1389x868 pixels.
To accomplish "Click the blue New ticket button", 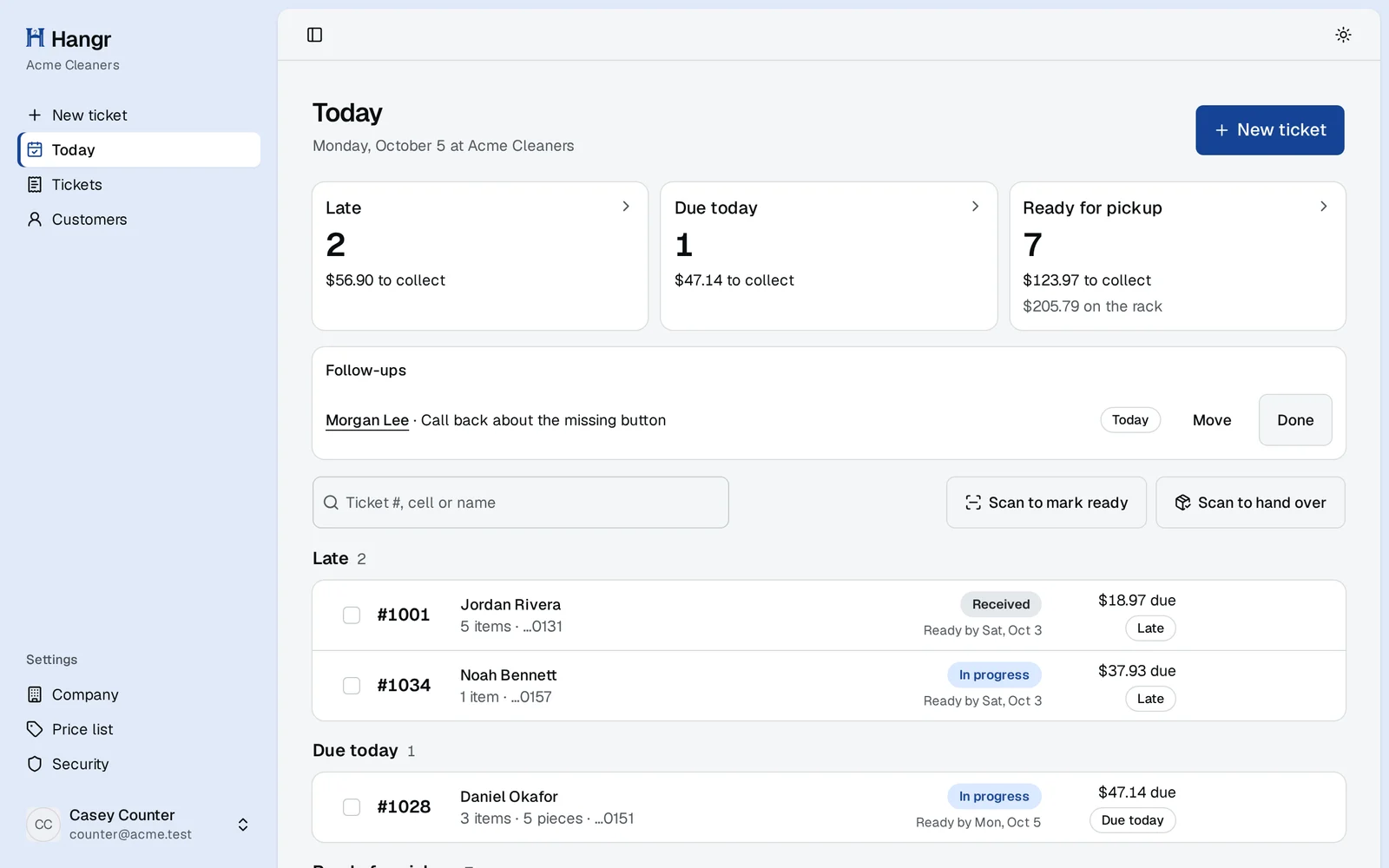I will [x=1269, y=130].
